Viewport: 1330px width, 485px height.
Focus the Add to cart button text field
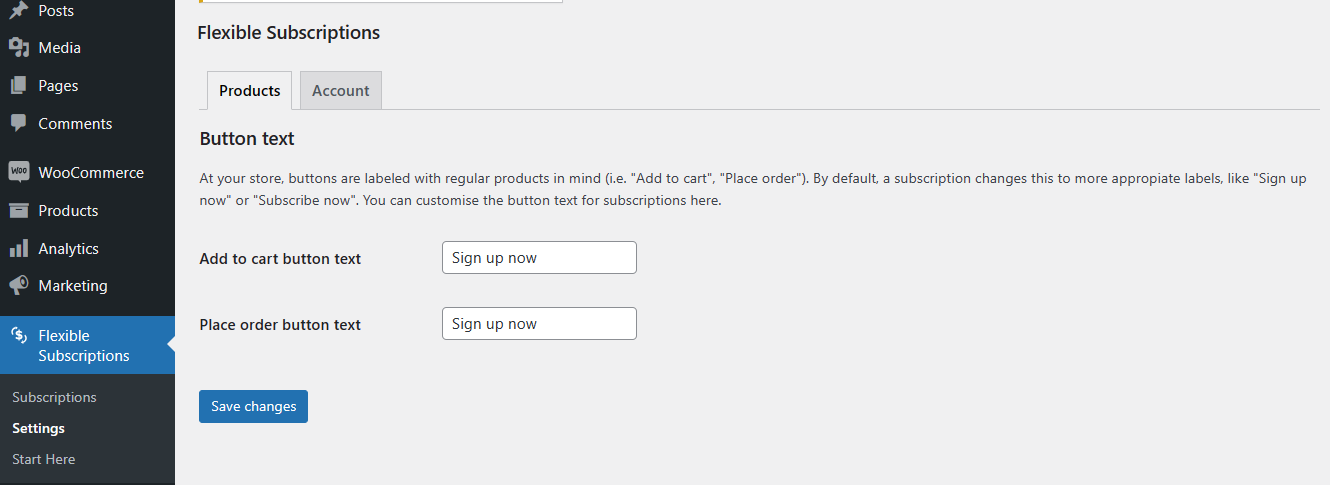[539, 258]
